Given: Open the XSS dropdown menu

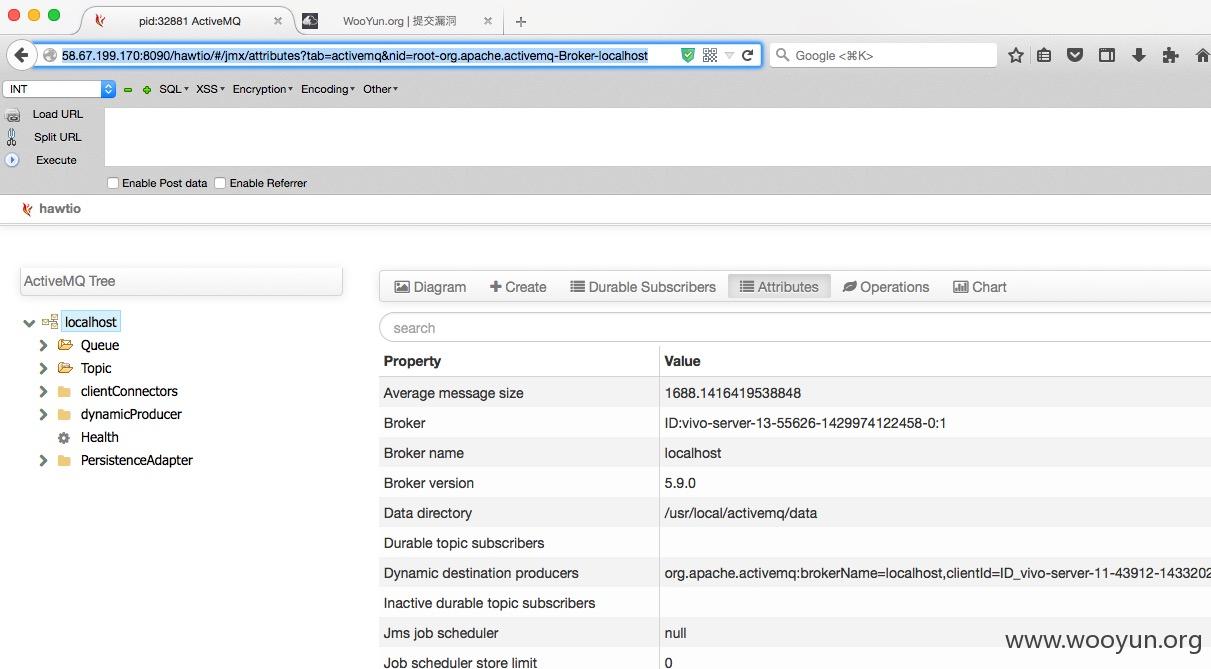Looking at the screenshot, I should click(210, 89).
